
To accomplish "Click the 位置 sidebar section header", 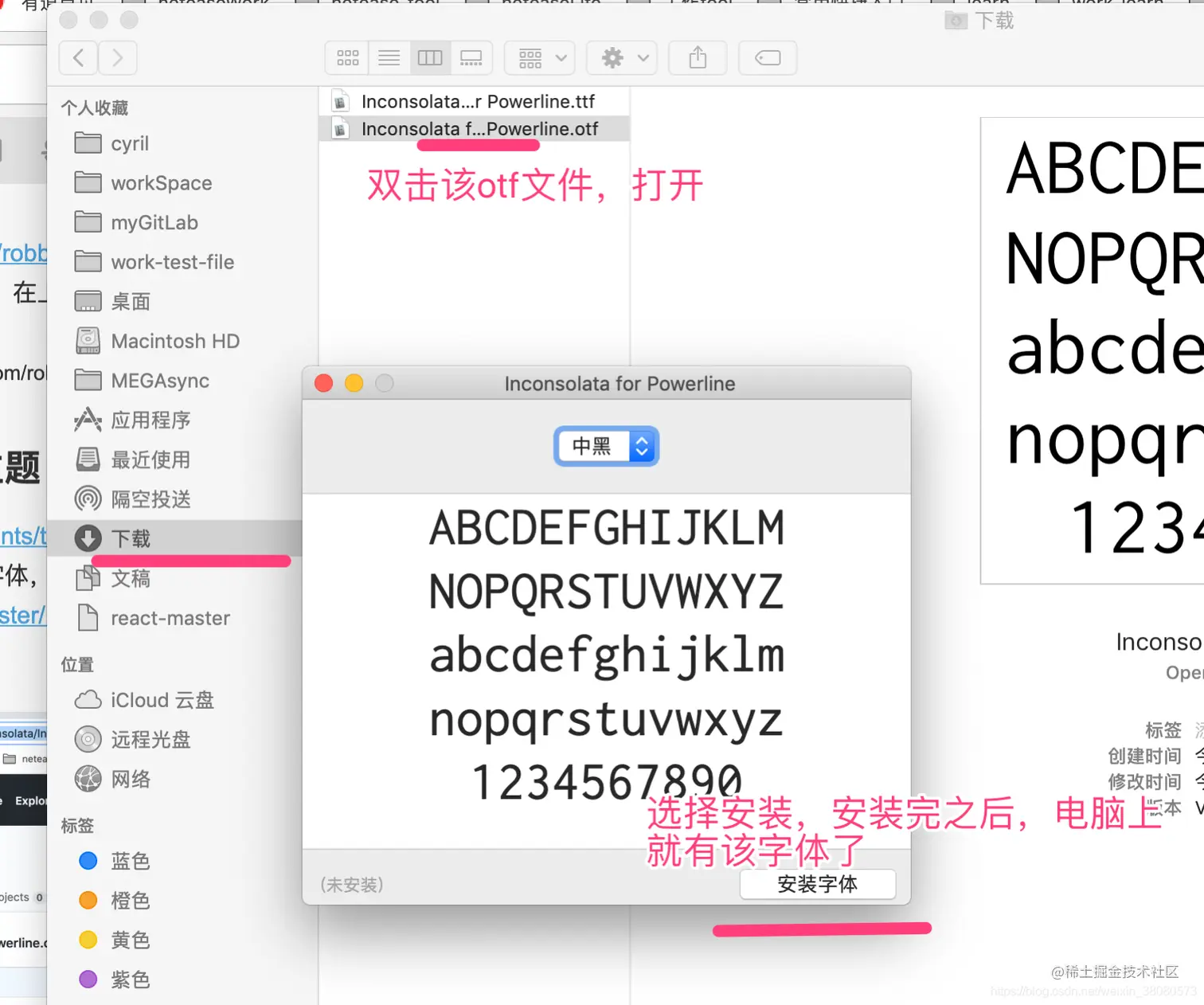I will click(77, 664).
